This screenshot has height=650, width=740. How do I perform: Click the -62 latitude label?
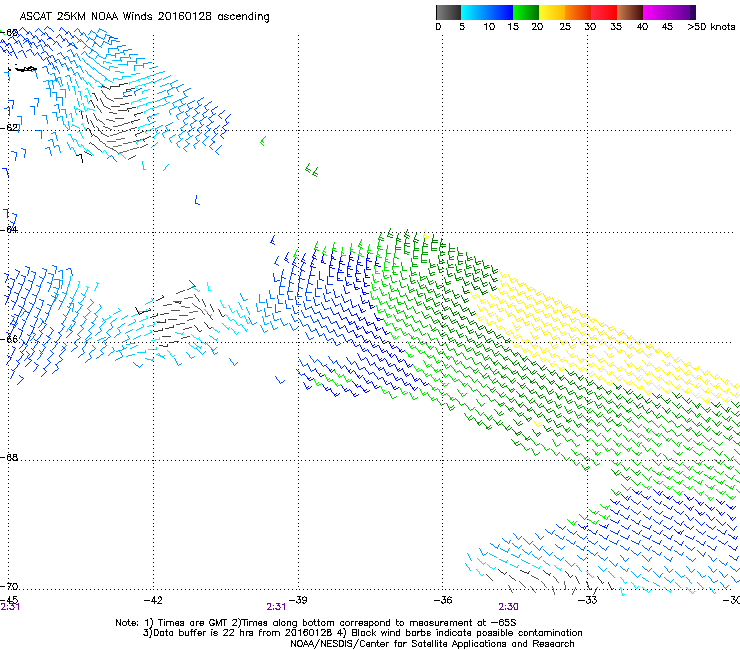[x=10, y=127]
